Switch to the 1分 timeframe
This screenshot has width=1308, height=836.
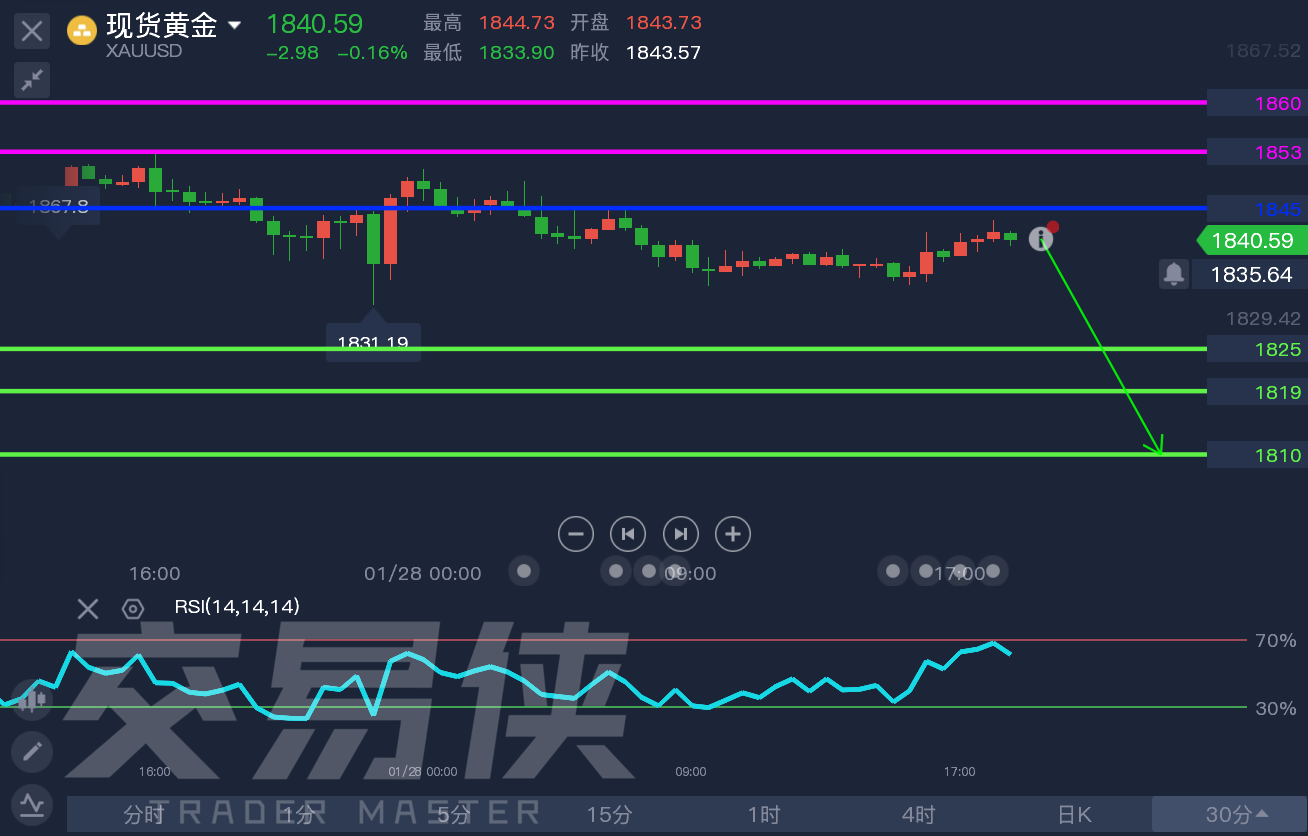(x=299, y=814)
